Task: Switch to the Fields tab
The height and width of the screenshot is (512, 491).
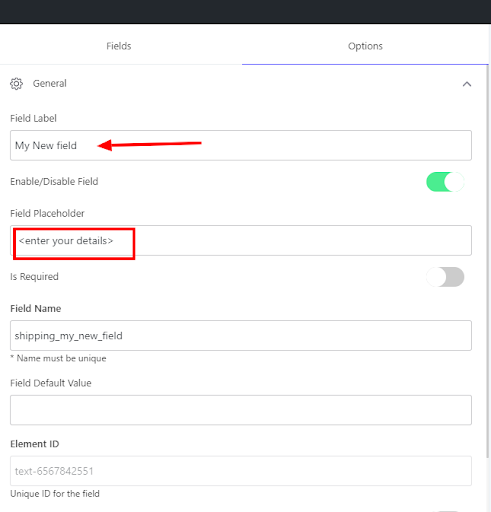Action: (119, 46)
